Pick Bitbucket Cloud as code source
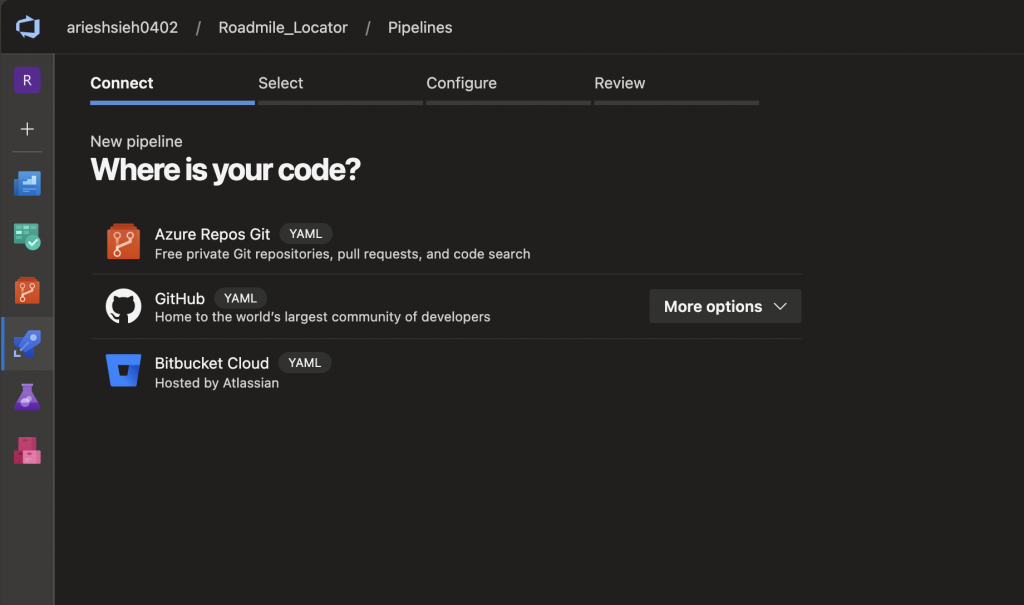Screen dimensions: 1024x605 [x=211, y=363]
